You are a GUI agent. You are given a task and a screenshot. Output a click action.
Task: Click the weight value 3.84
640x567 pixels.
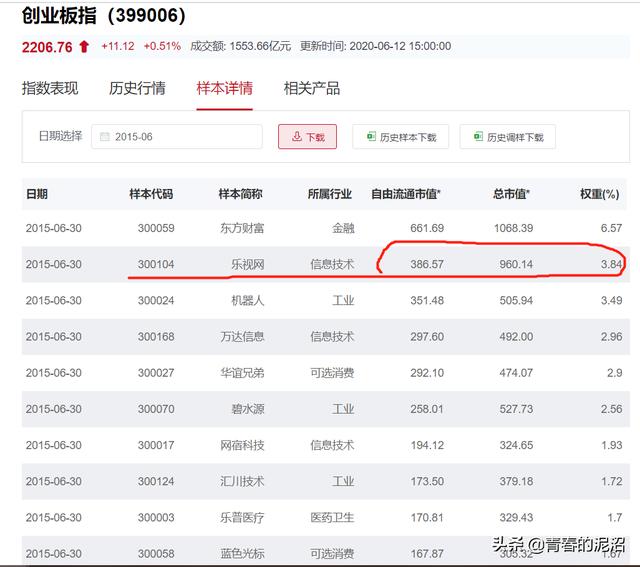[611, 265]
